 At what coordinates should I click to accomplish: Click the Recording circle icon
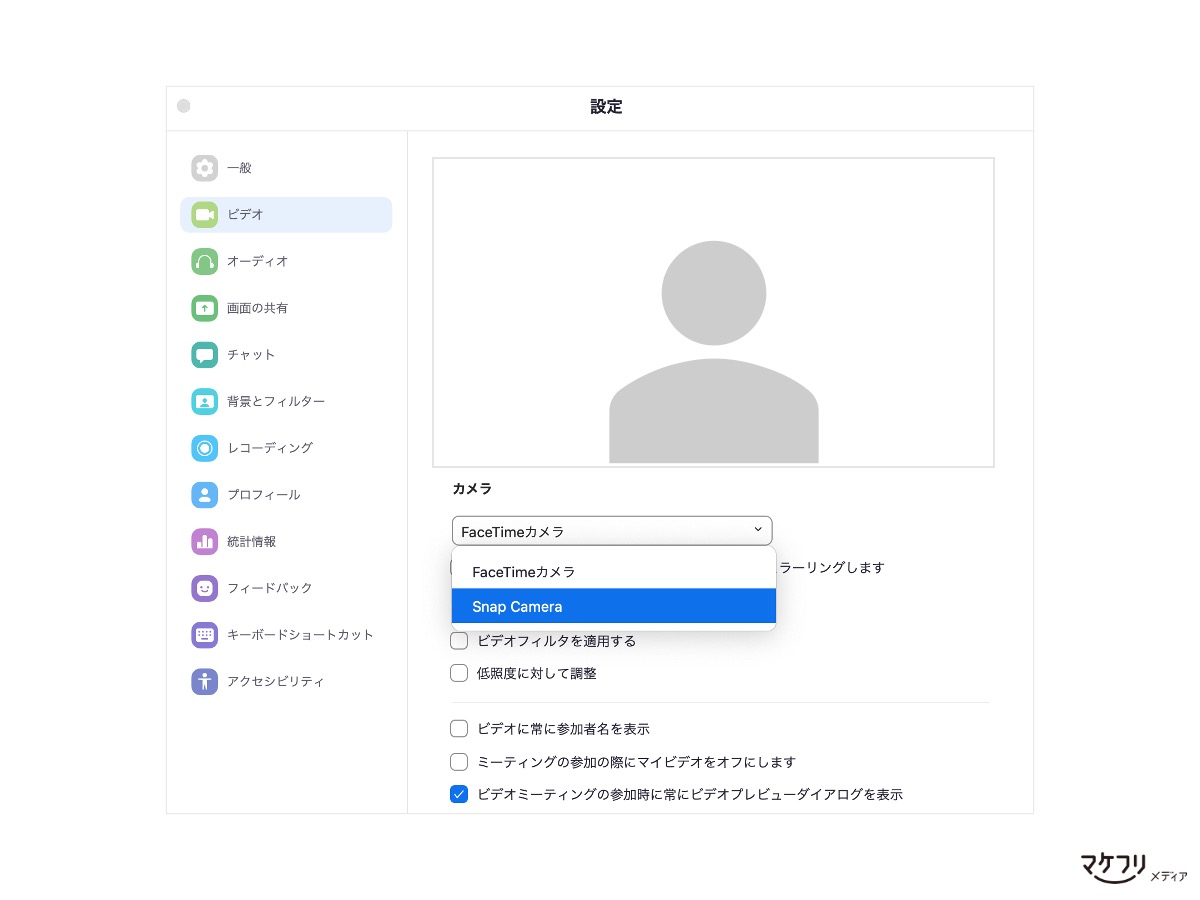[204, 448]
